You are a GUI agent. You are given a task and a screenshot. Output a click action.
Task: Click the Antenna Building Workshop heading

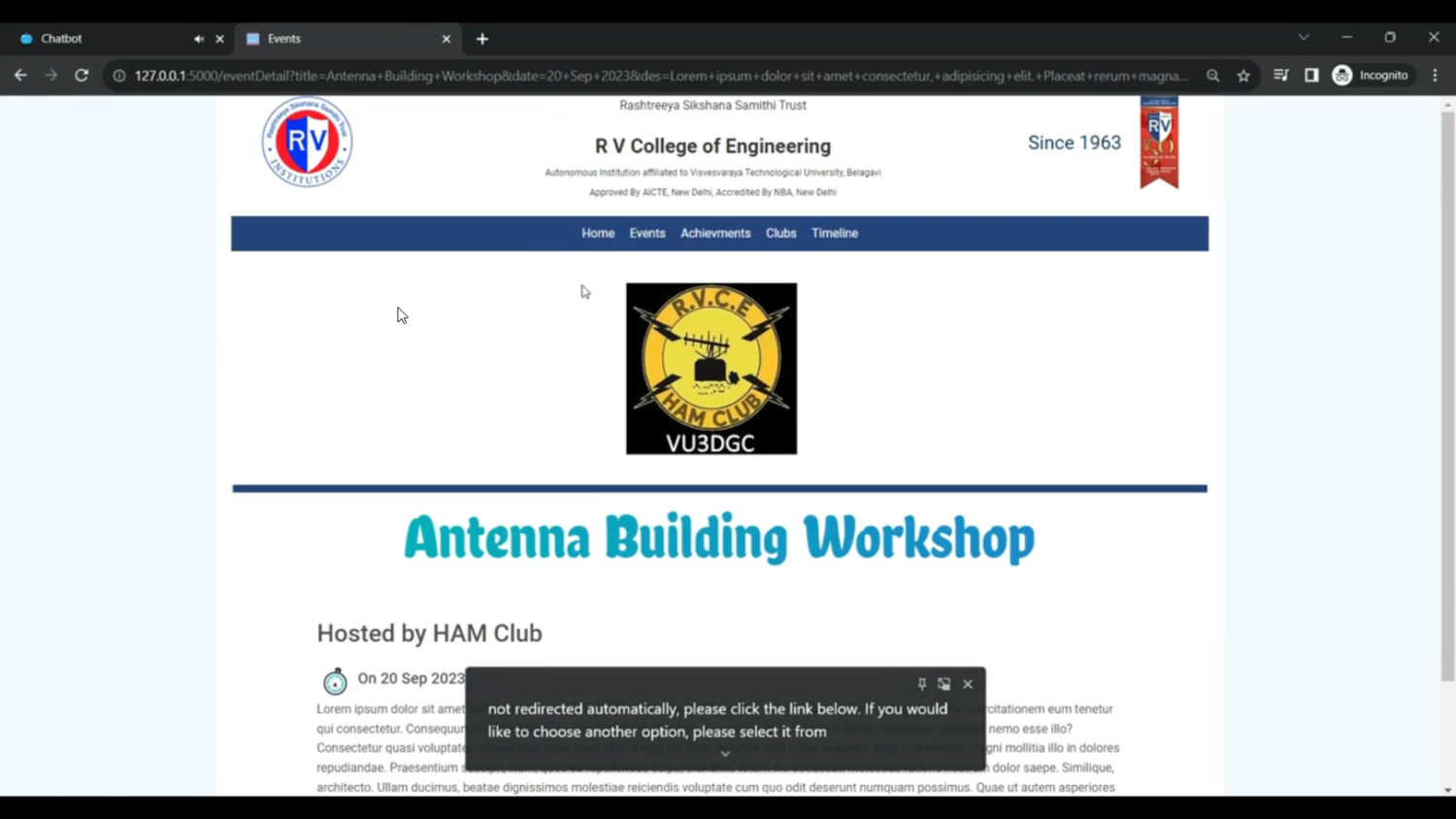coord(719,538)
